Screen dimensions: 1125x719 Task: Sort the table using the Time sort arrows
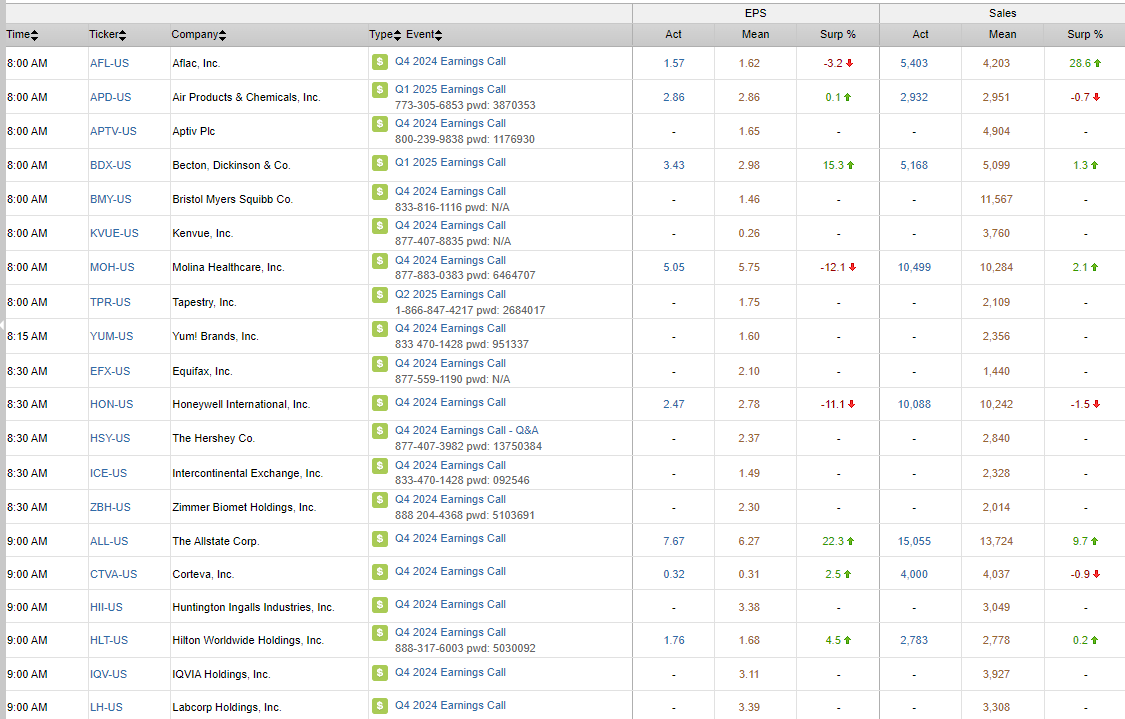(x=34, y=35)
